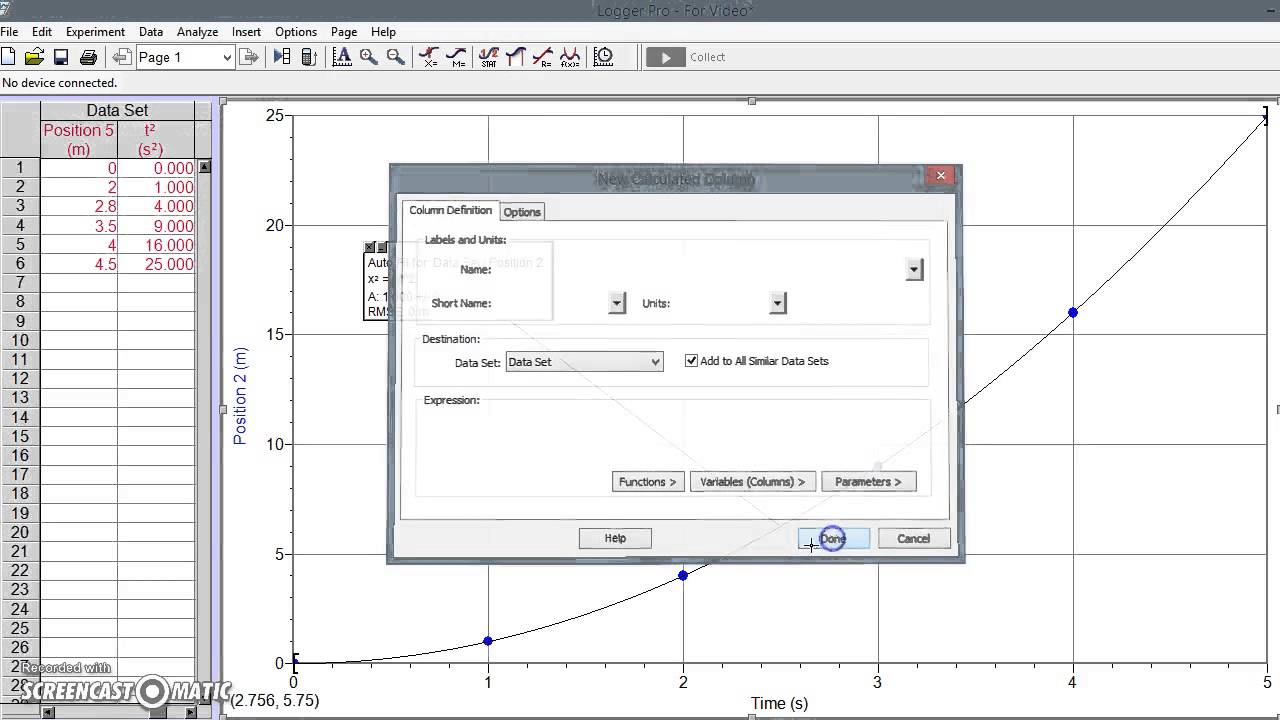
Task: Select the Zoom Out magnifier
Action: coord(396,57)
